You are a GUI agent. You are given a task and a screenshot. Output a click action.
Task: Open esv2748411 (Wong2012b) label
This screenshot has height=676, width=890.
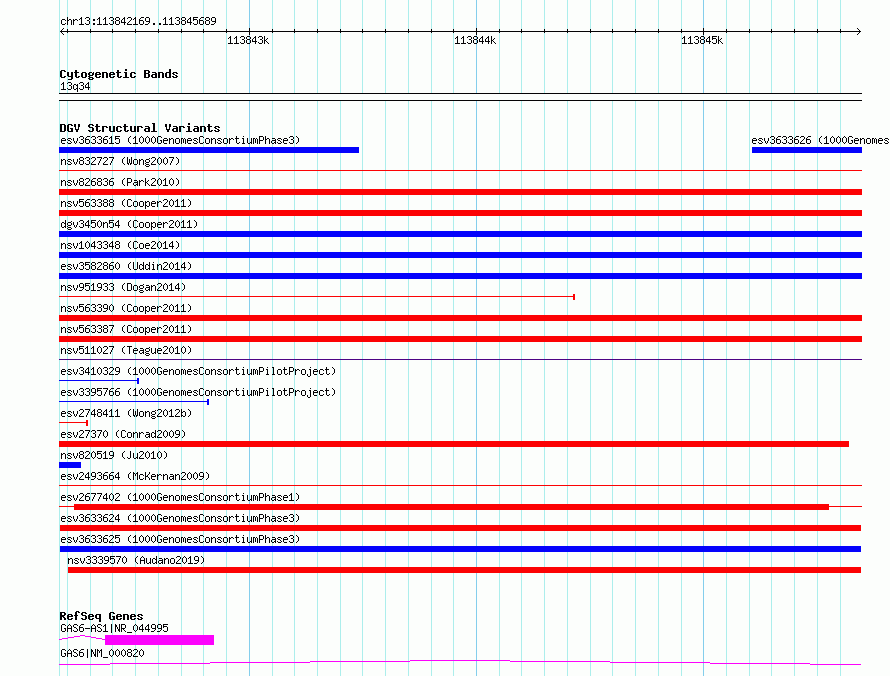pyautogui.click(x=126, y=413)
